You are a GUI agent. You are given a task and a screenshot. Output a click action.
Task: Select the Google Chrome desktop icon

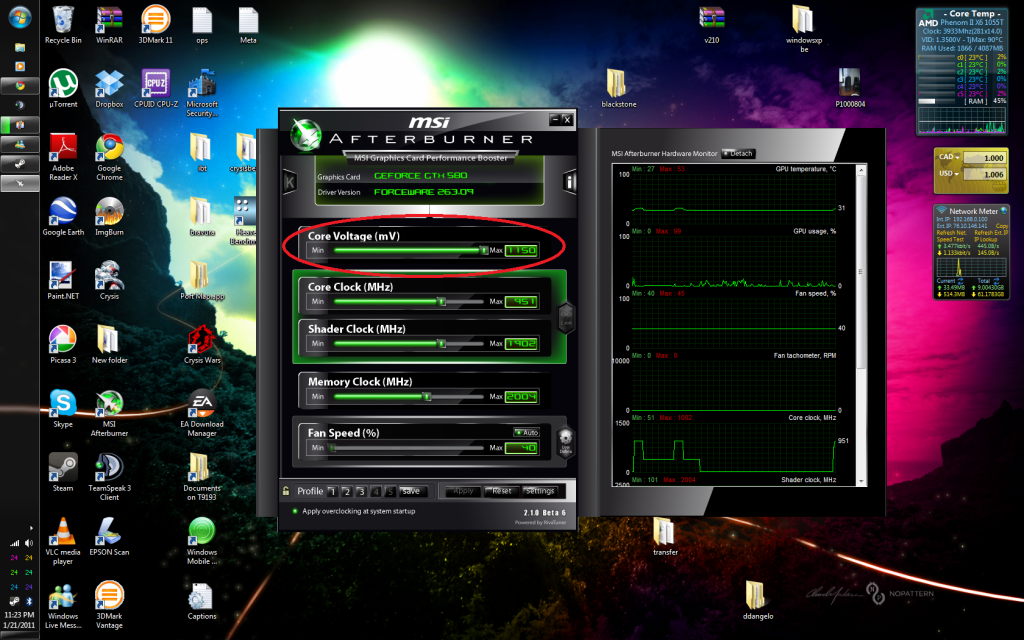click(x=109, y=157)
